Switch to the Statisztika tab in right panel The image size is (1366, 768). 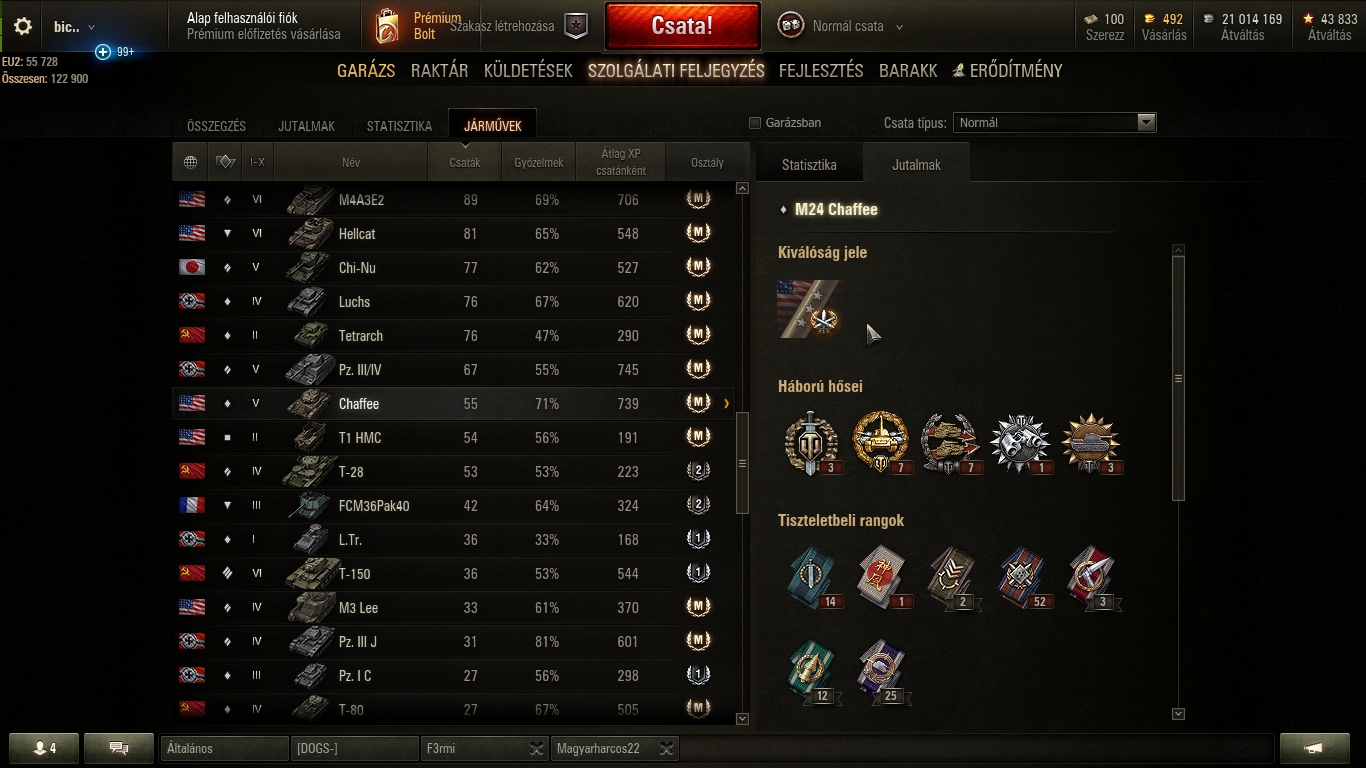(809, 165)
